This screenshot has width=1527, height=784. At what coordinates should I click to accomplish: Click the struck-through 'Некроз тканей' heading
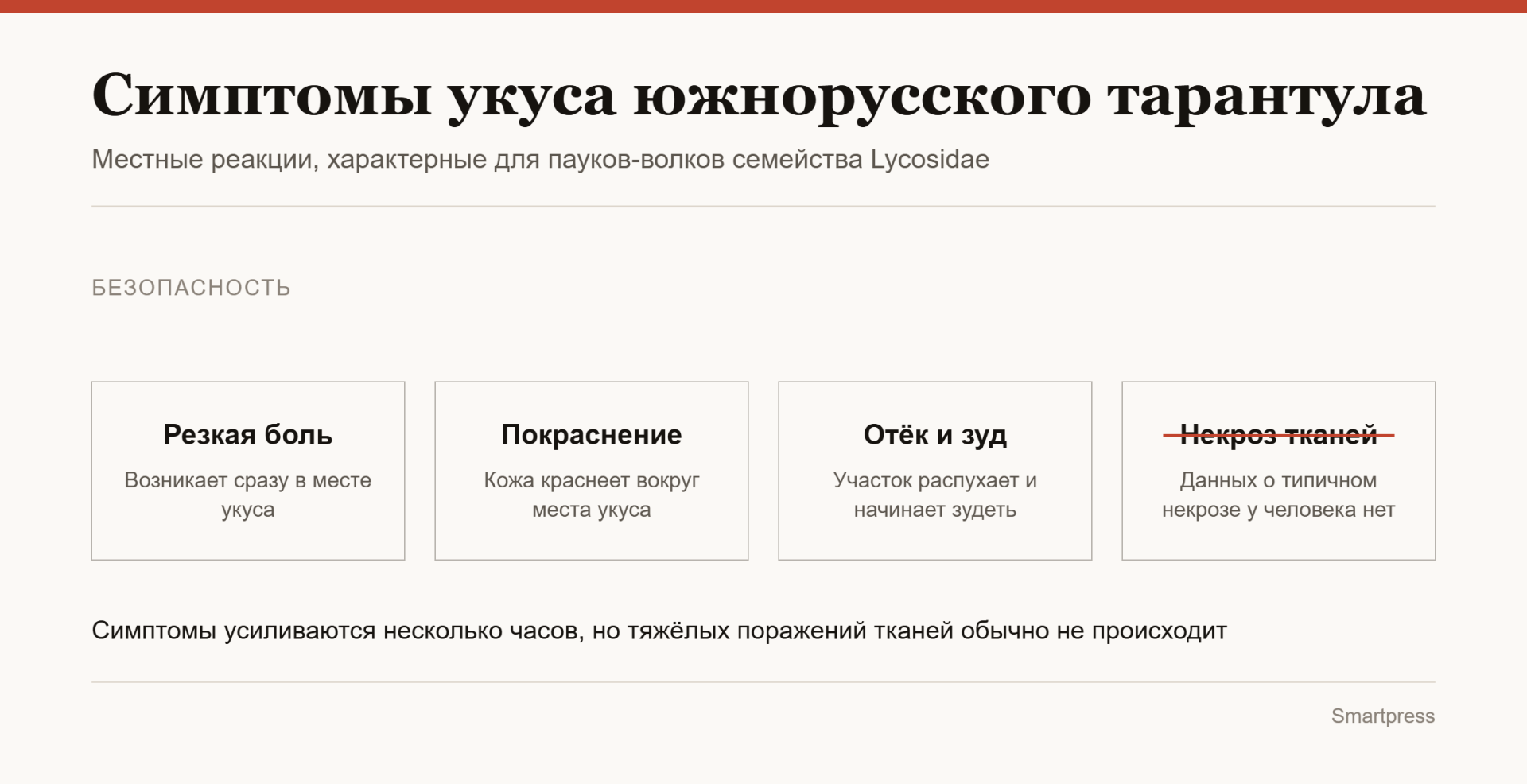[1279, 435]
